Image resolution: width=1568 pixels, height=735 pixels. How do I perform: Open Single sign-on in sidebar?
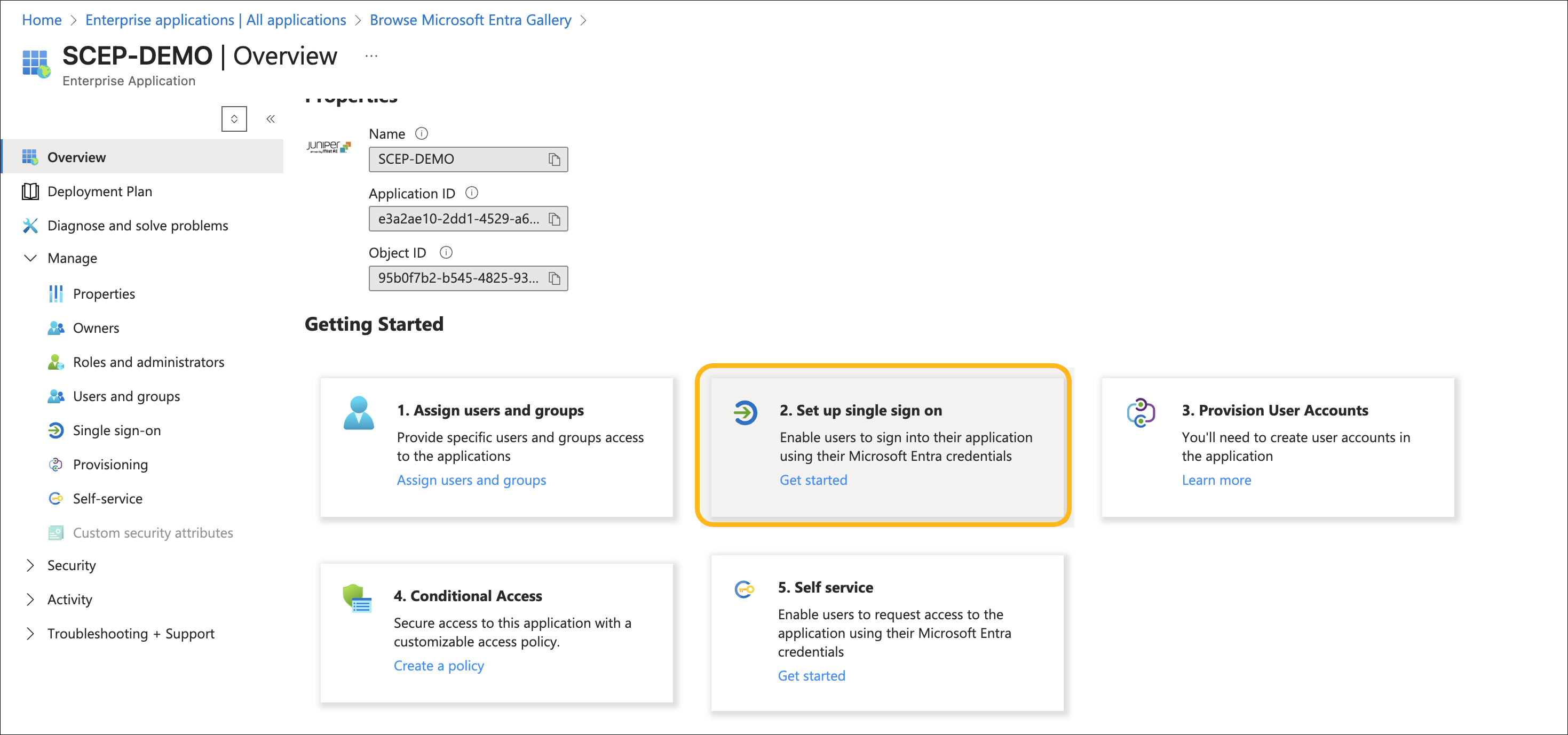(x=117, y=430)
